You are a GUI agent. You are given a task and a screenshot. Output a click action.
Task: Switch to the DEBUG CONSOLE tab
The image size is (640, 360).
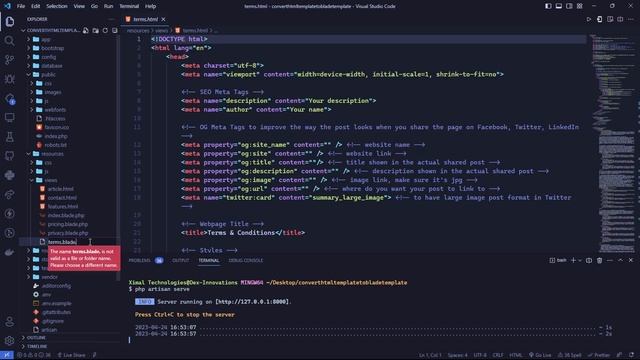click(246, 260)
